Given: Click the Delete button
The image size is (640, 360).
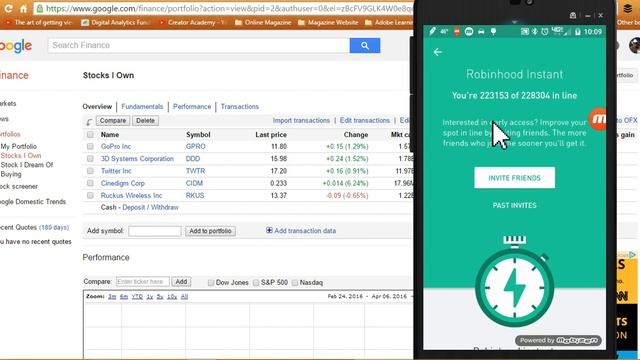Looking at the screenshot, I should (x=145, y=121).
